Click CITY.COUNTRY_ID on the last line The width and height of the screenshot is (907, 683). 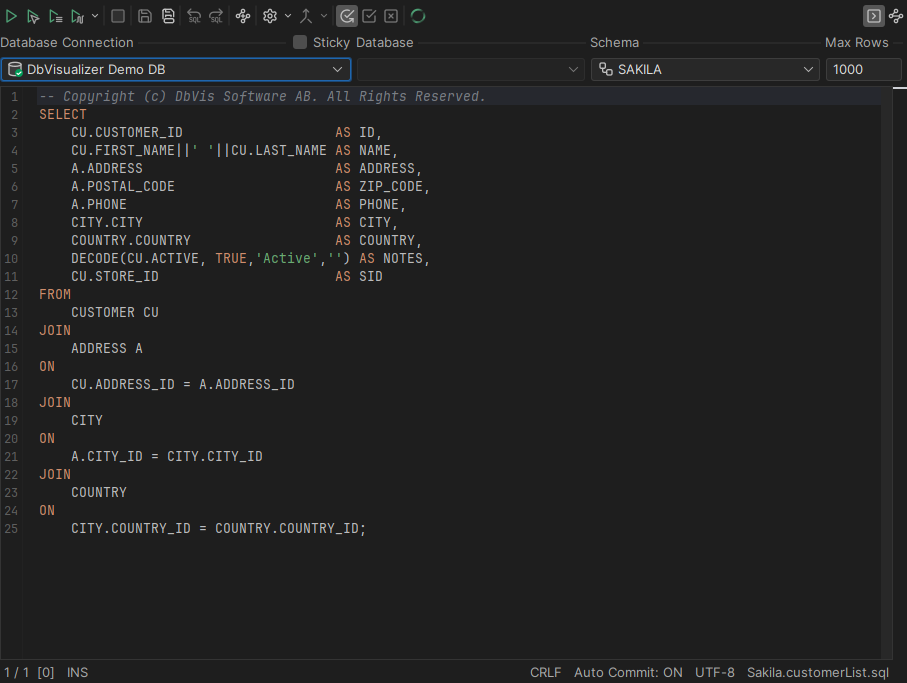click(x=131, y=529)
